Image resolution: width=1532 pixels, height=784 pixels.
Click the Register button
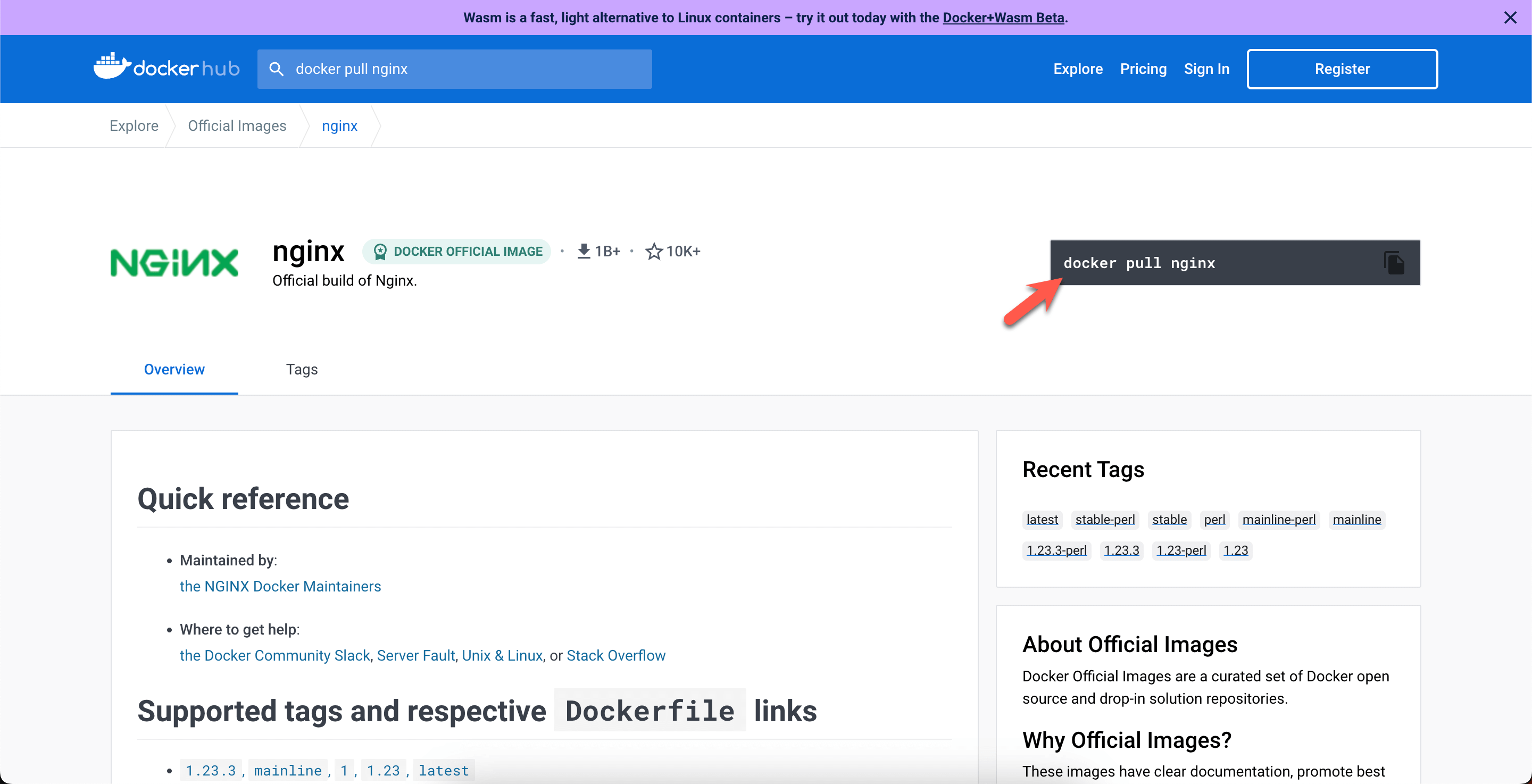1342,69
